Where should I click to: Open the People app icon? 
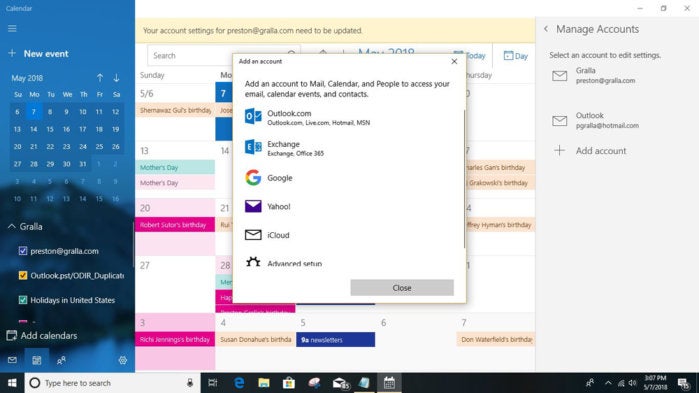pyautogui.click(x=61, y=360)
